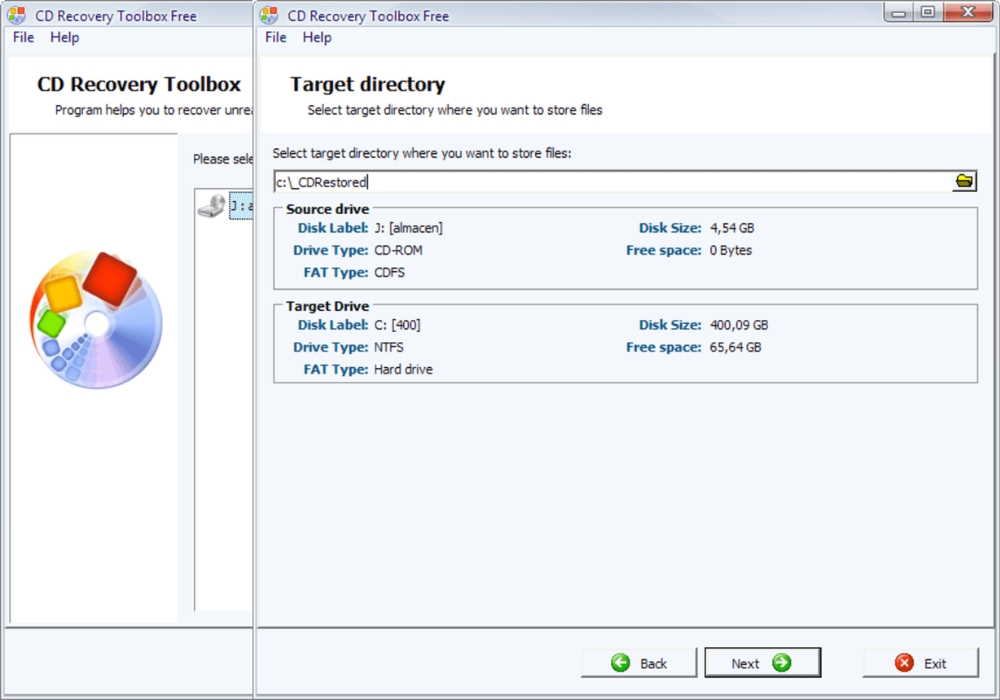The width and height of the screenshot is (1000, 700).
Task: Select the J: drive entry in the background list
Action: tap(241, 206)
